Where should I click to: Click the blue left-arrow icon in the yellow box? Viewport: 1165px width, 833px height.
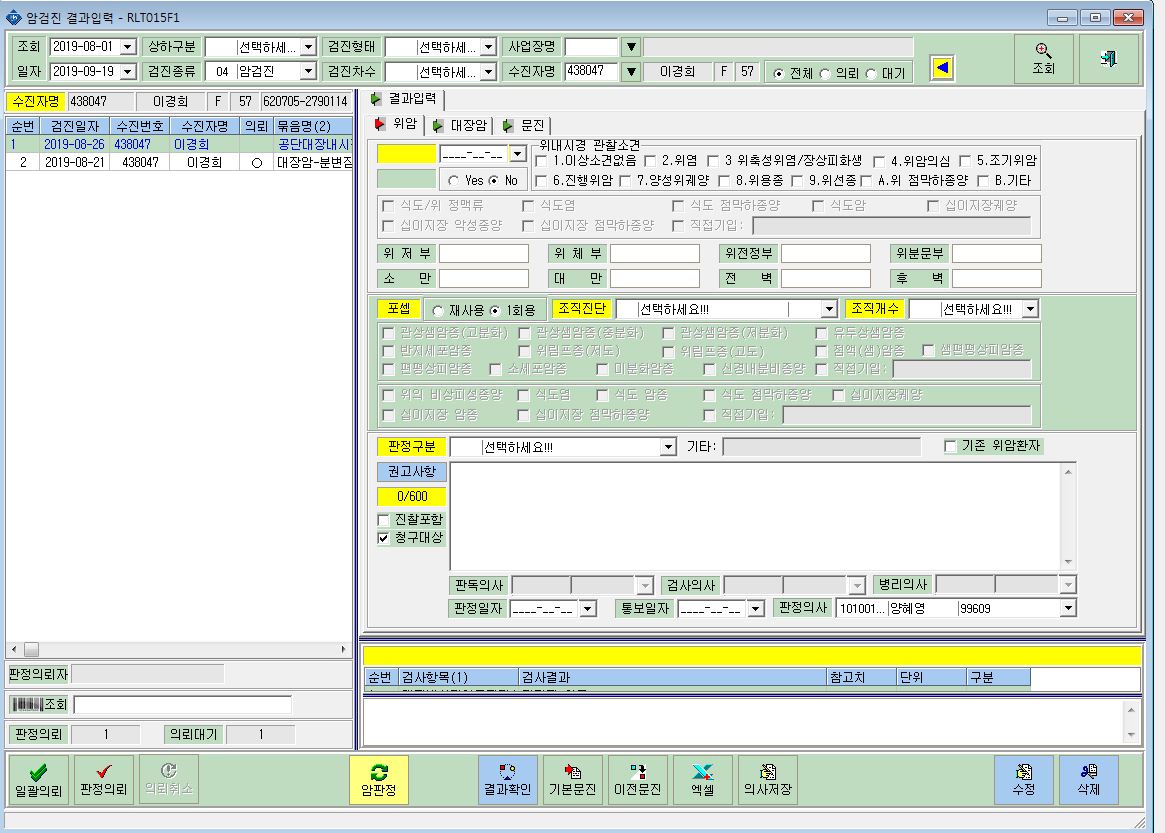(942, 68)
